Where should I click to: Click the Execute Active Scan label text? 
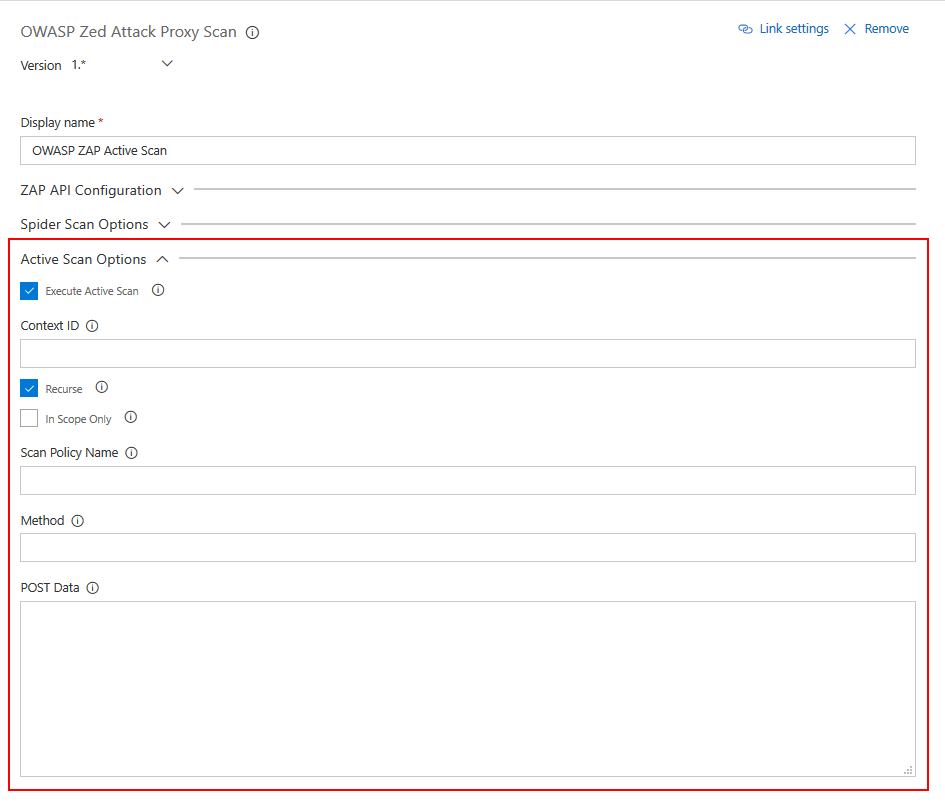[x=92, y=291]
